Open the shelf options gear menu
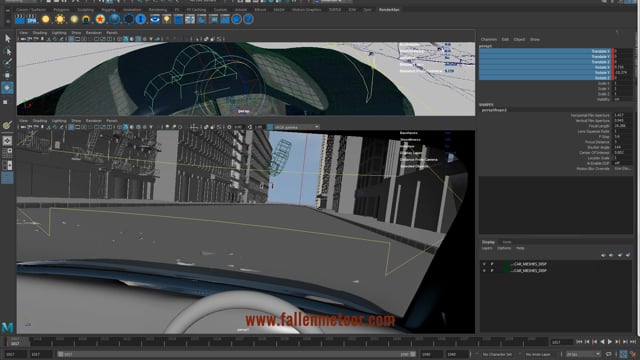 (x=8, y=21)
